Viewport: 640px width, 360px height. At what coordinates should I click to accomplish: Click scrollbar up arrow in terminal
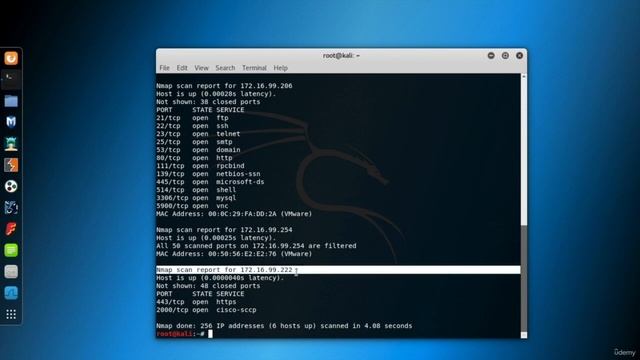524,76
